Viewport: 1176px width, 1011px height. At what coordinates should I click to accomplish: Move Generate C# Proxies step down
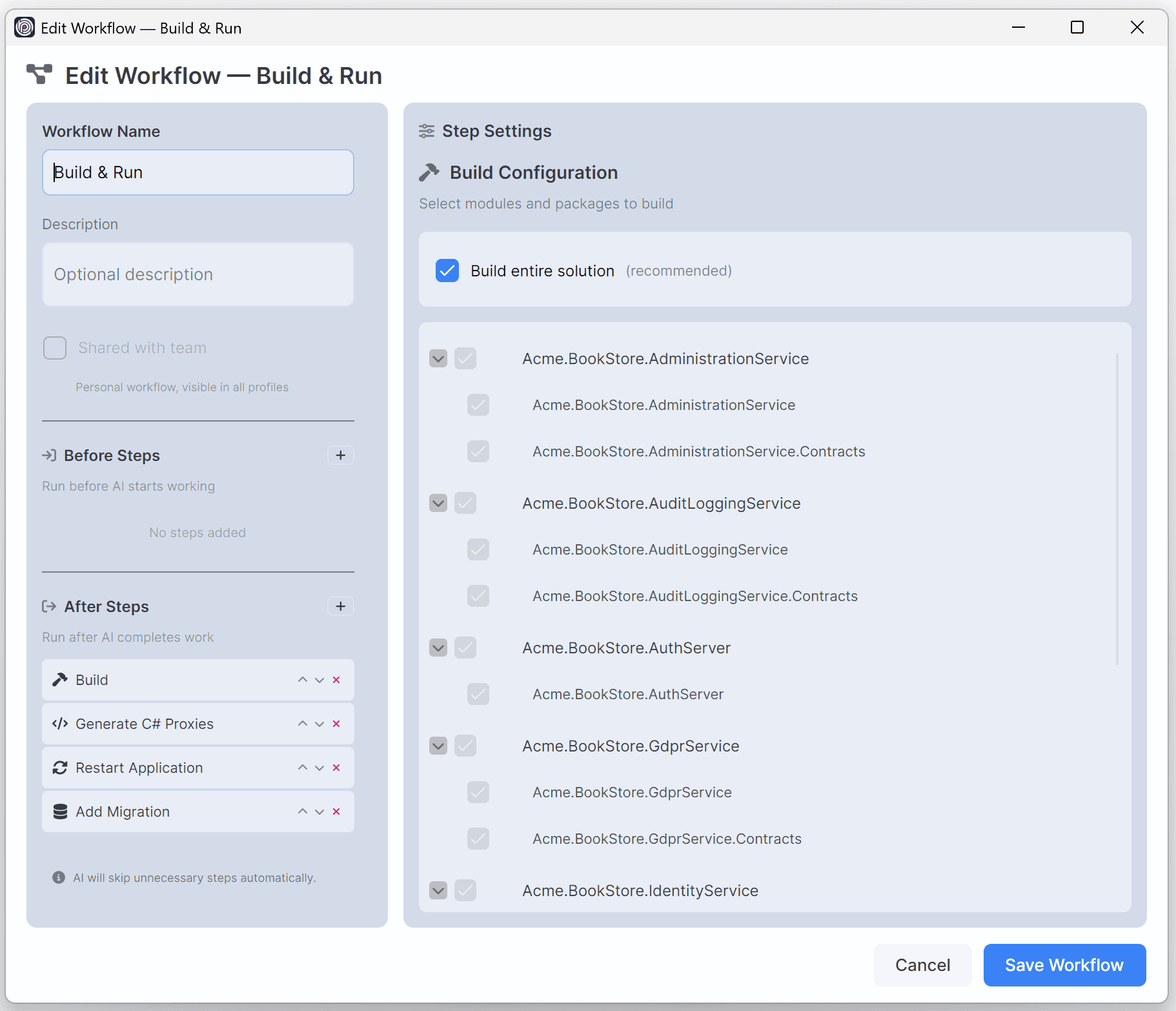point(319,724)
